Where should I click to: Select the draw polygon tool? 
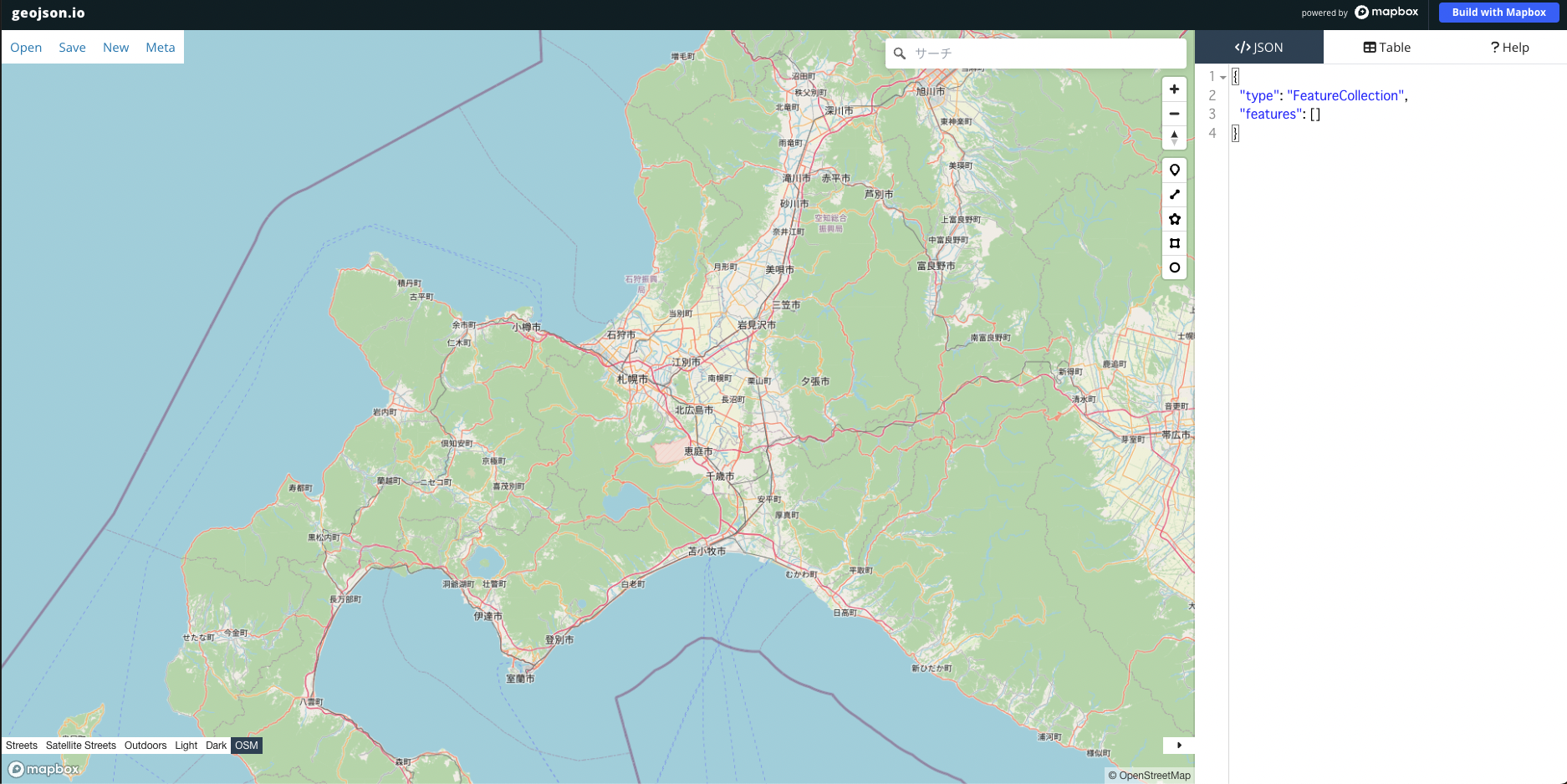click(1174, 219)
